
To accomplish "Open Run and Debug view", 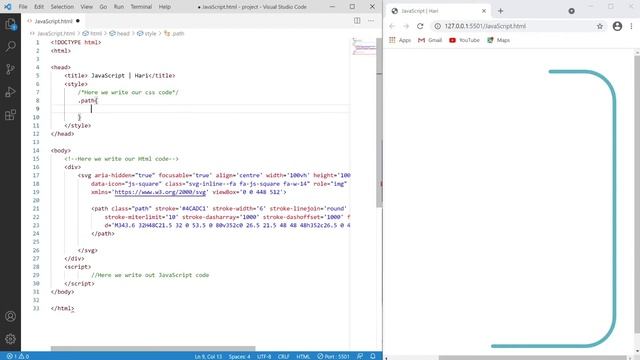I will click(10, 92).
